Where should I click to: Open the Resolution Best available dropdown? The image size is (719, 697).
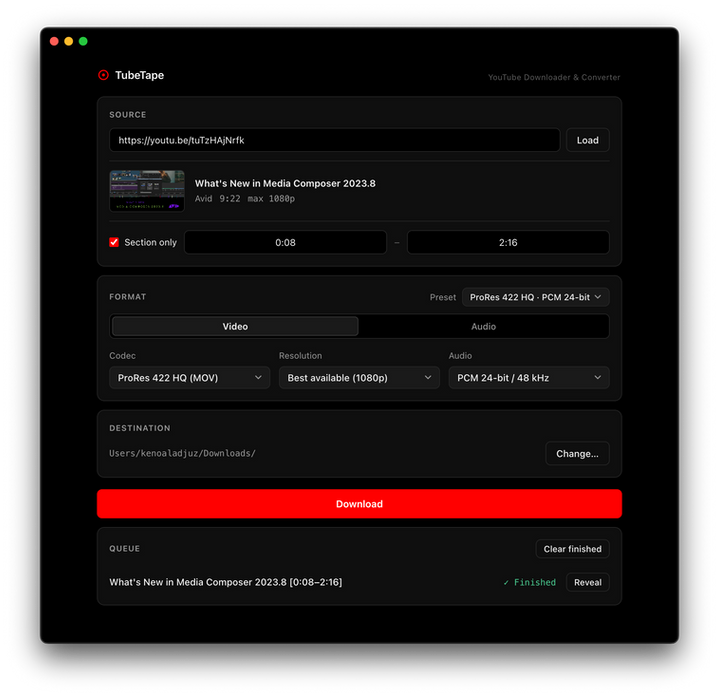coord(359,378)
